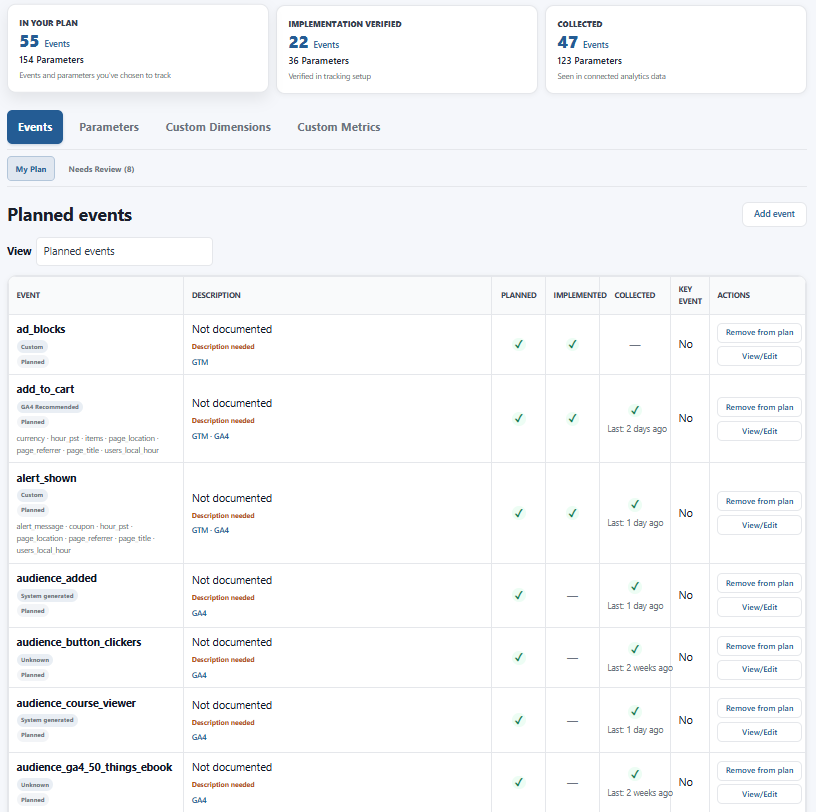This screenshot has width=816, height=812.
Task: Click the Add event button
Action: point(774,214)
